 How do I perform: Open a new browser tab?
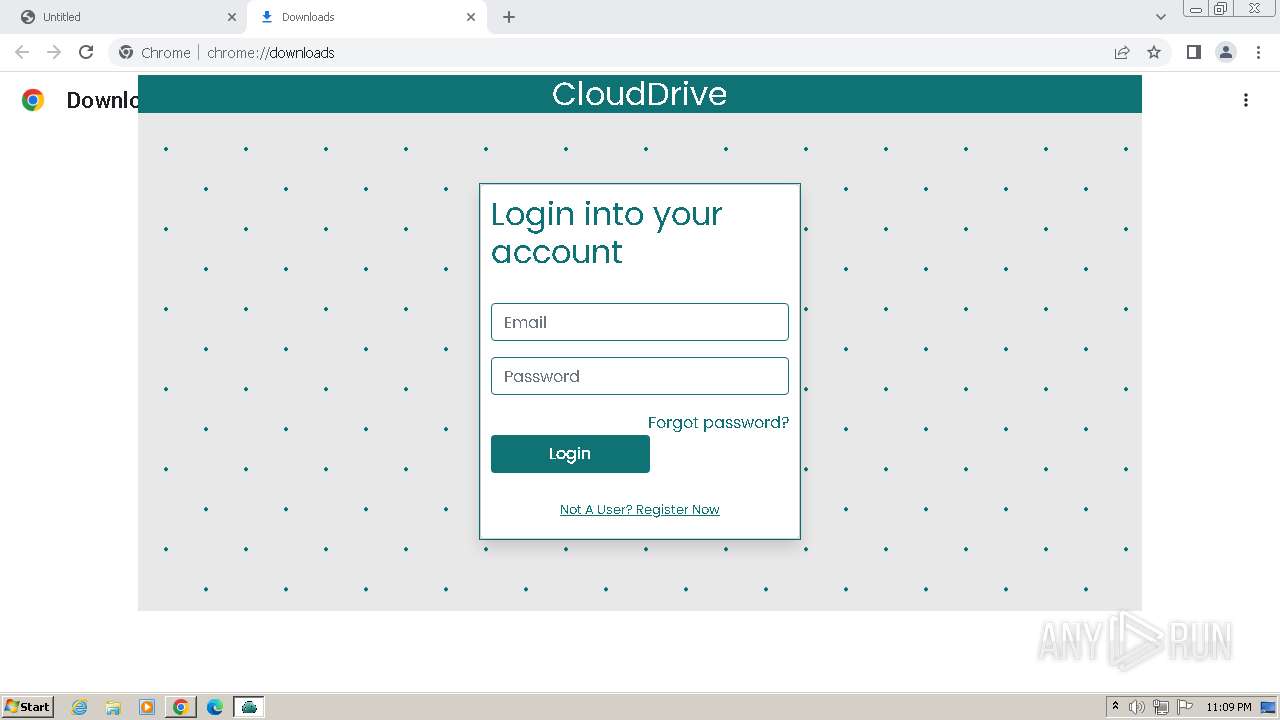click(509, 17)
